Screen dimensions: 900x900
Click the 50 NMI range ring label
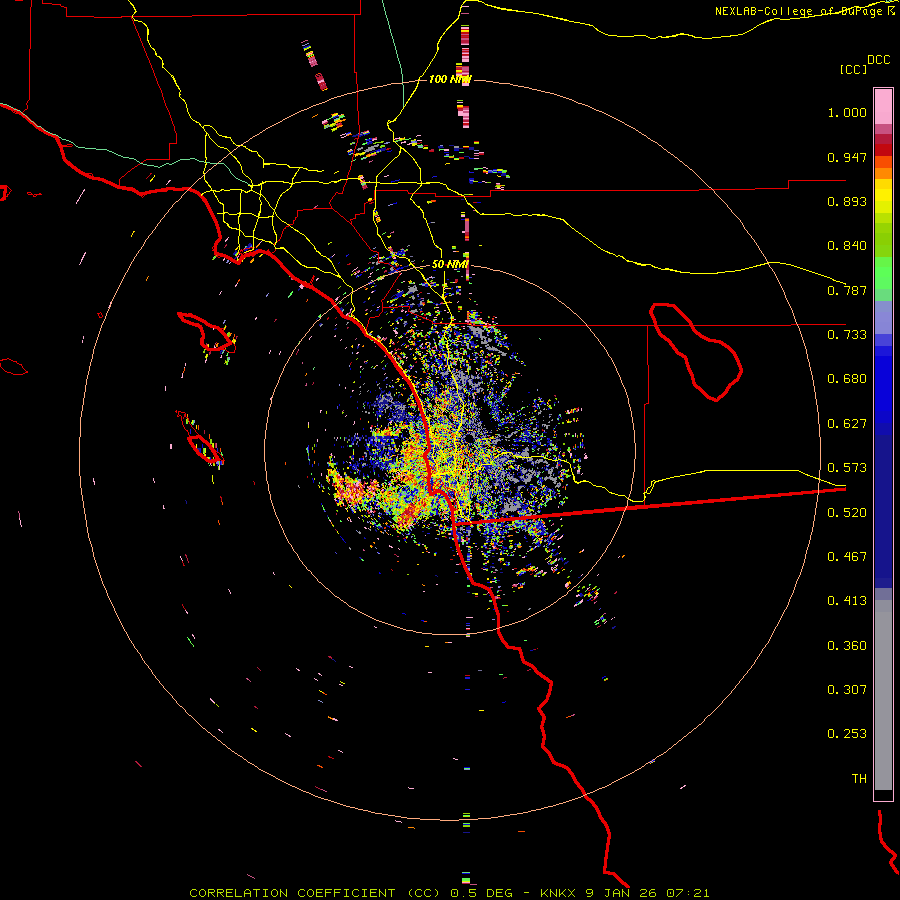(x=450, y=264)
